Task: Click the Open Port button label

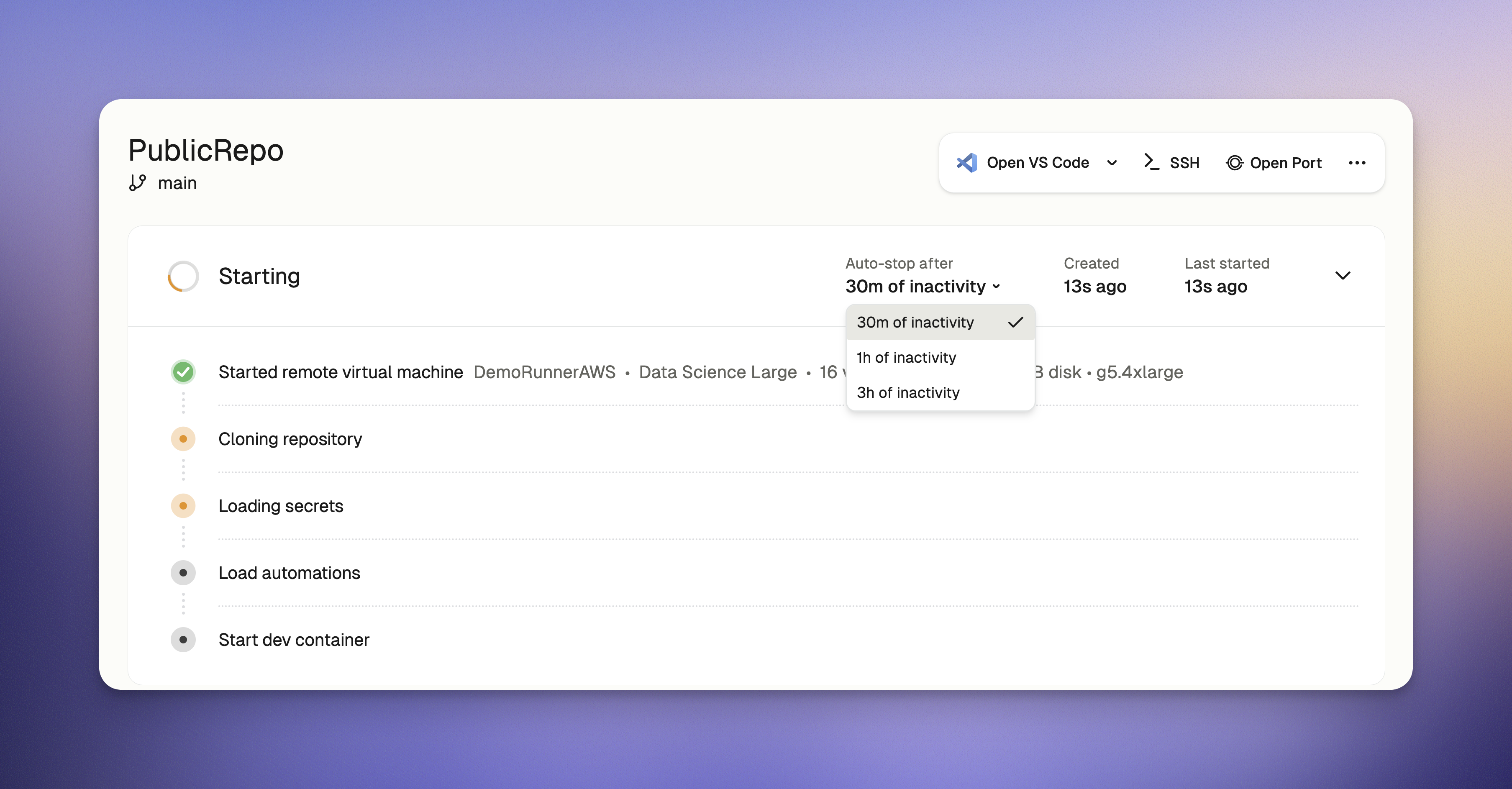Action: pos(1285,163)
